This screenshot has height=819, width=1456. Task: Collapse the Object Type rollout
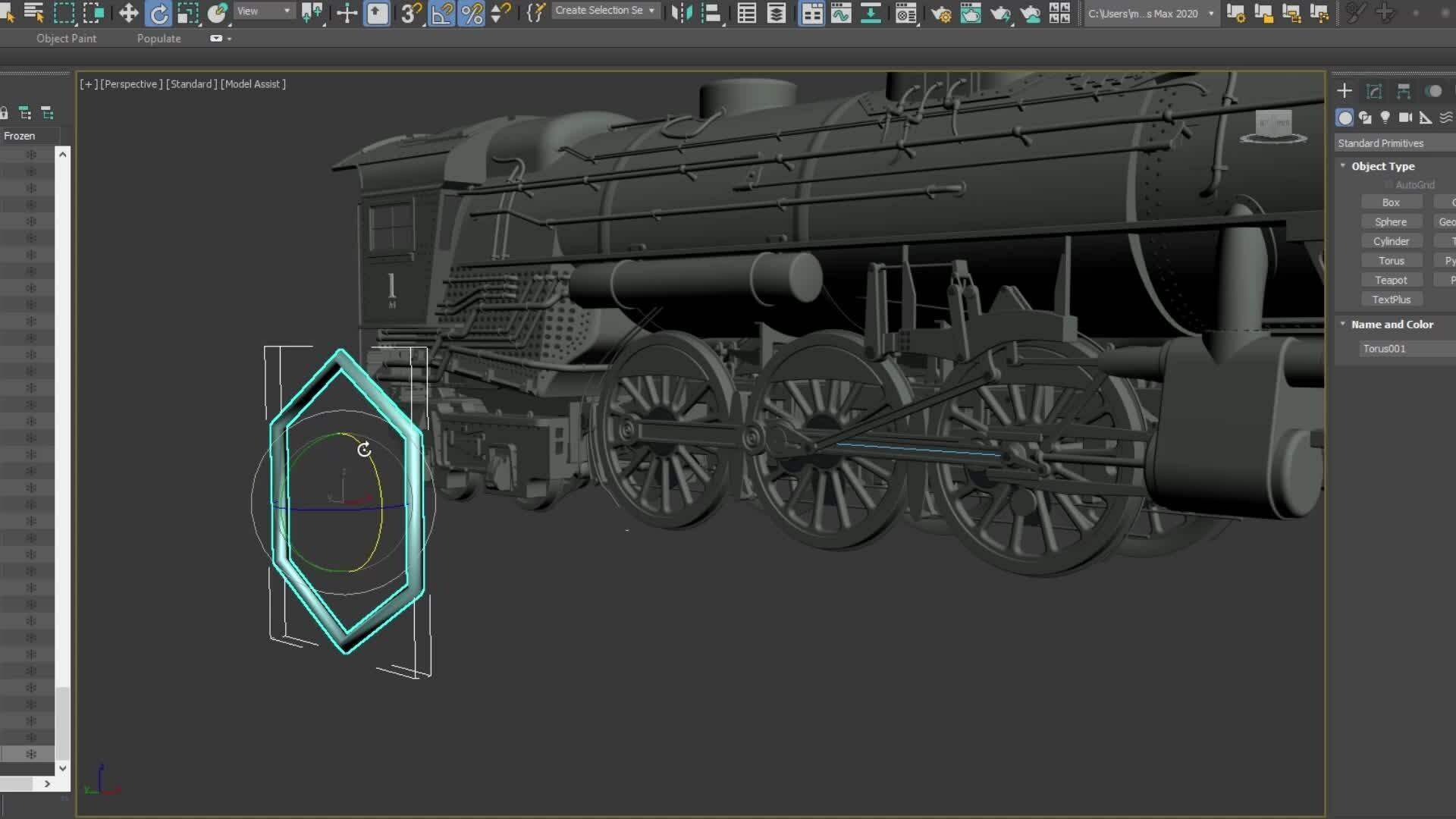(x=1342, y=166)
